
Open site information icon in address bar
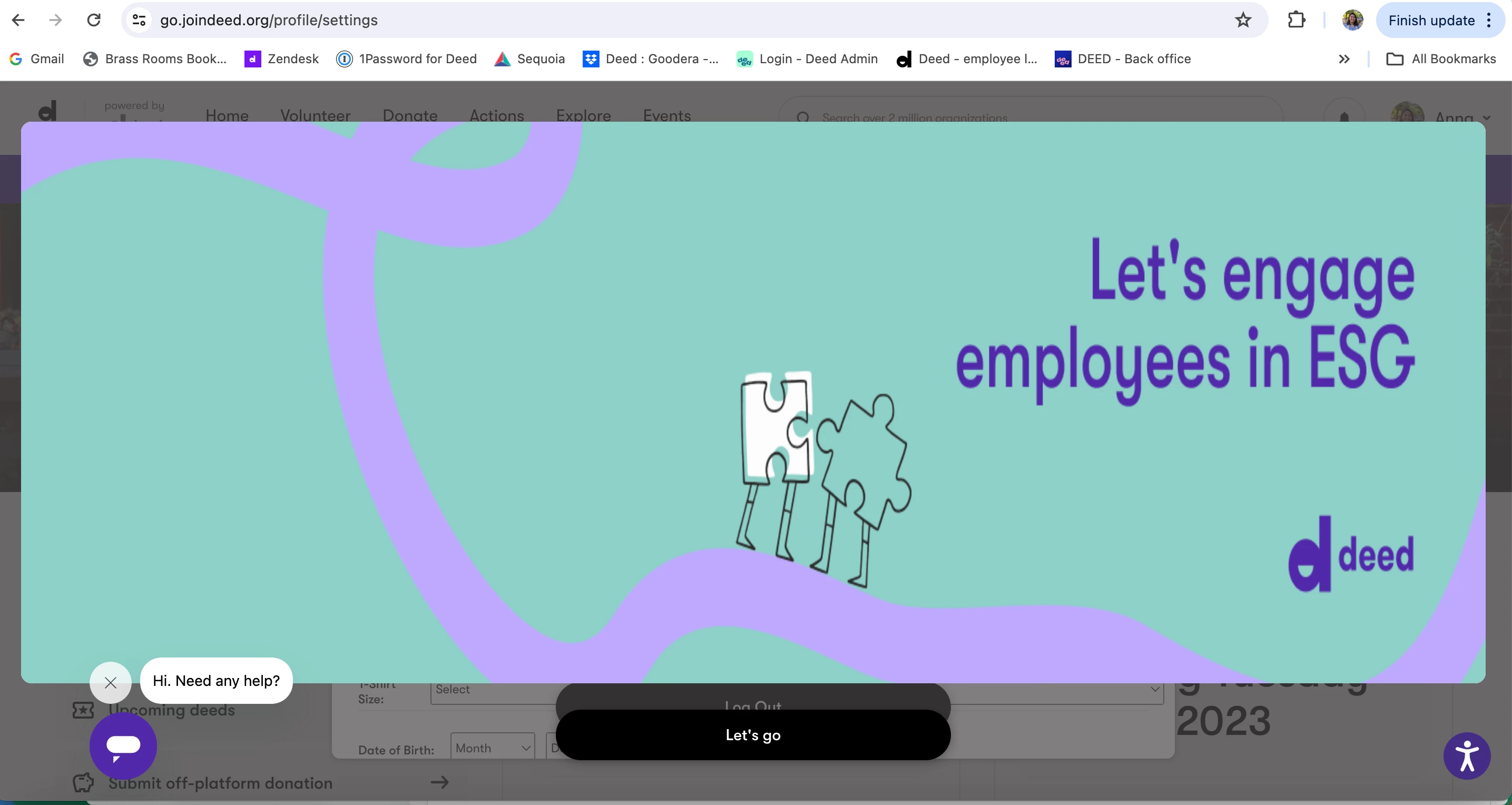pyautogui.click(x=139, y=20)
